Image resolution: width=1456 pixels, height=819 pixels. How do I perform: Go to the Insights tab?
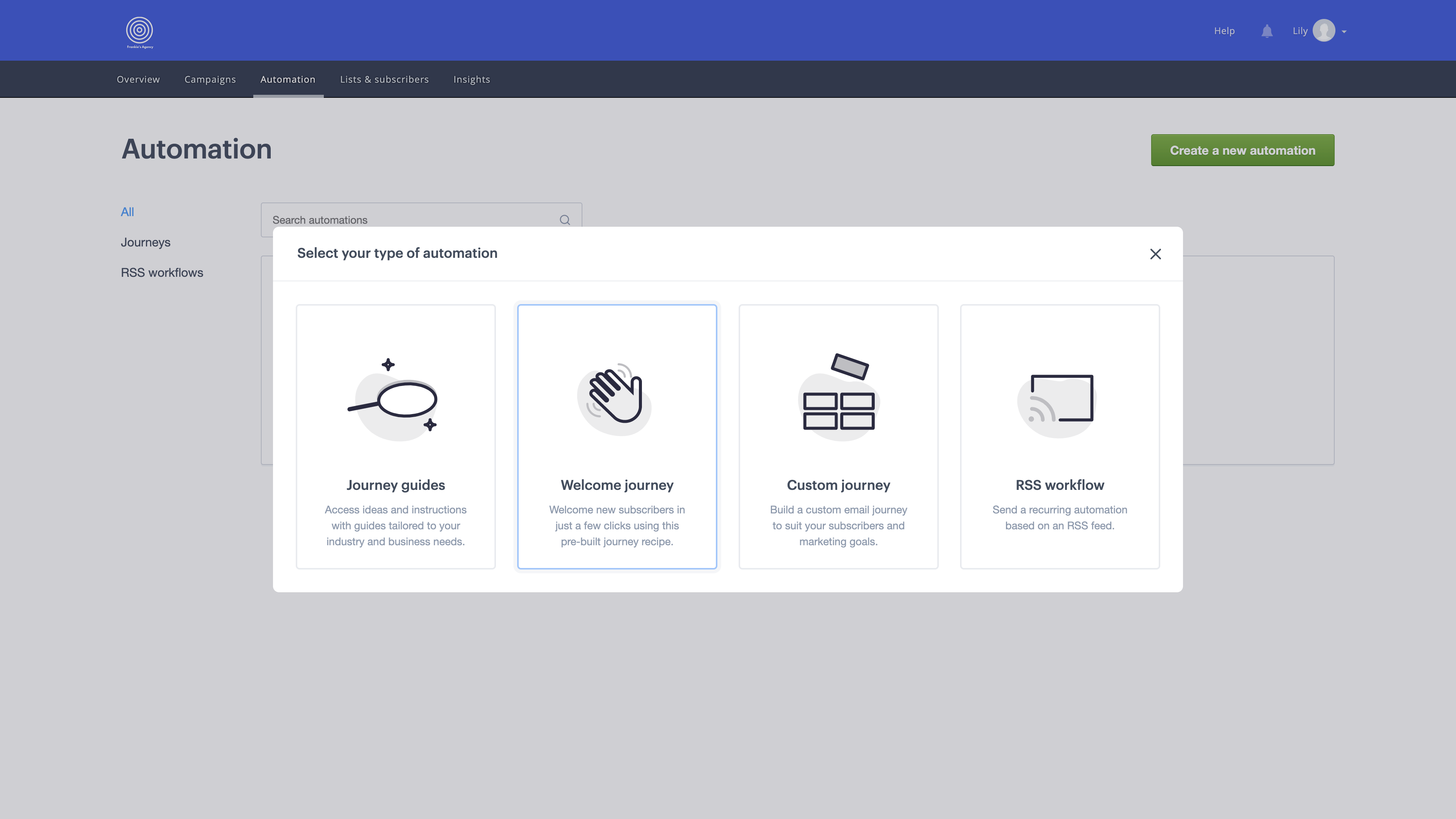(x=471, y=79)
